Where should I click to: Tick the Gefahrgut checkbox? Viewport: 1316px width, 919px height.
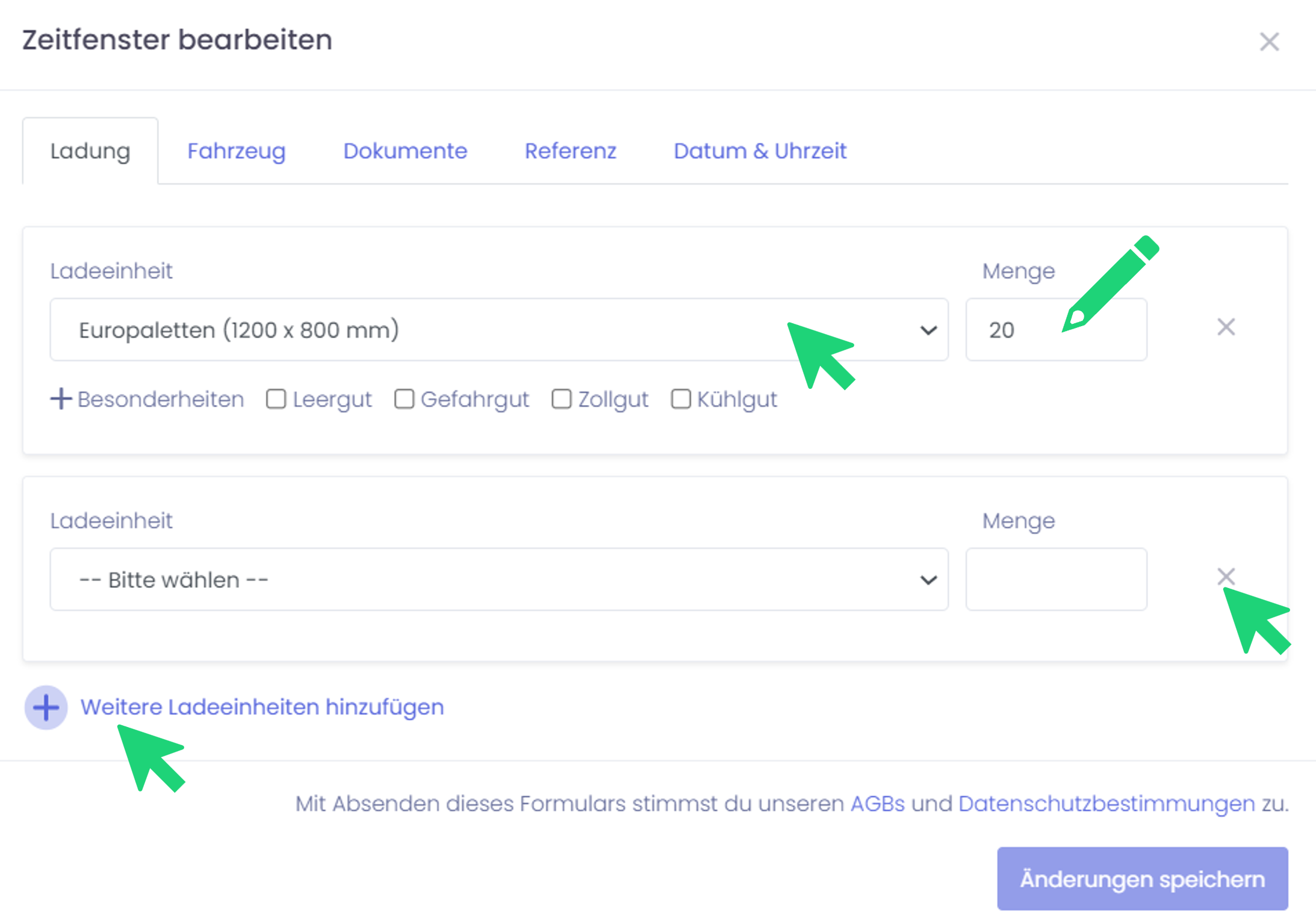click(404, 399)
